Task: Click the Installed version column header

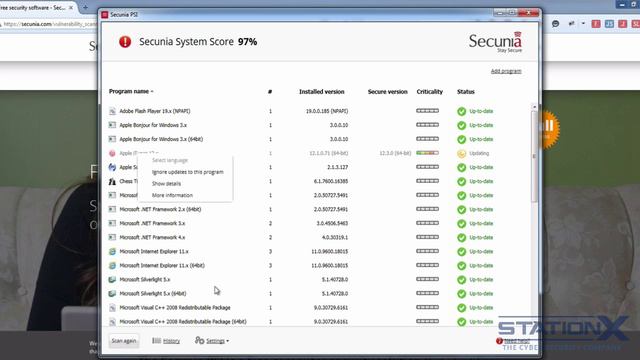Action: click(x=322, y=92)
